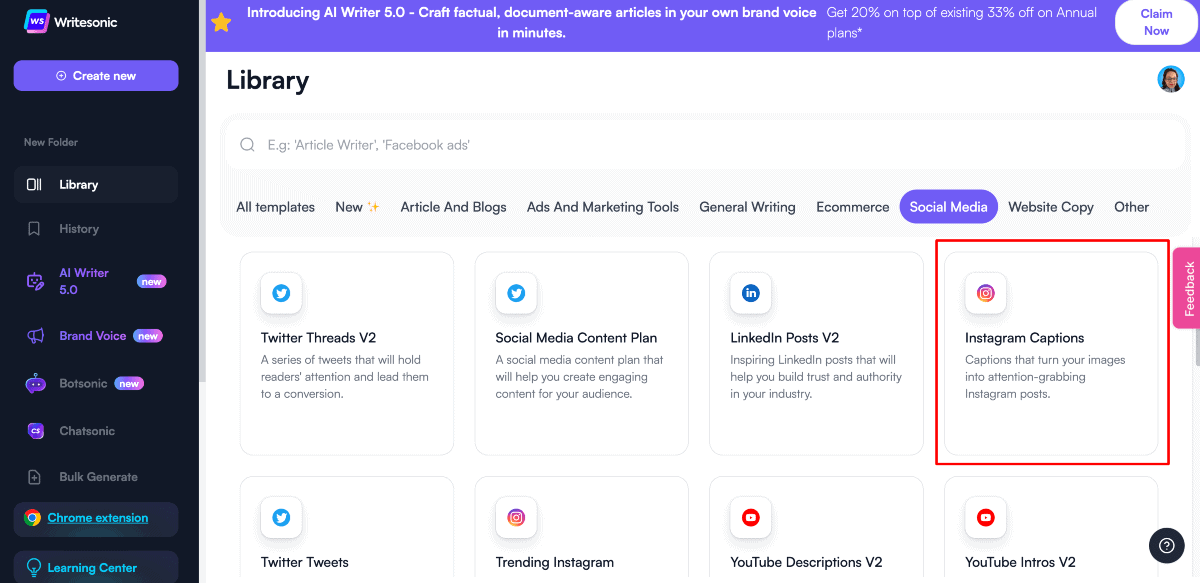Open the user profile avatar

[x=1171, y=79]
